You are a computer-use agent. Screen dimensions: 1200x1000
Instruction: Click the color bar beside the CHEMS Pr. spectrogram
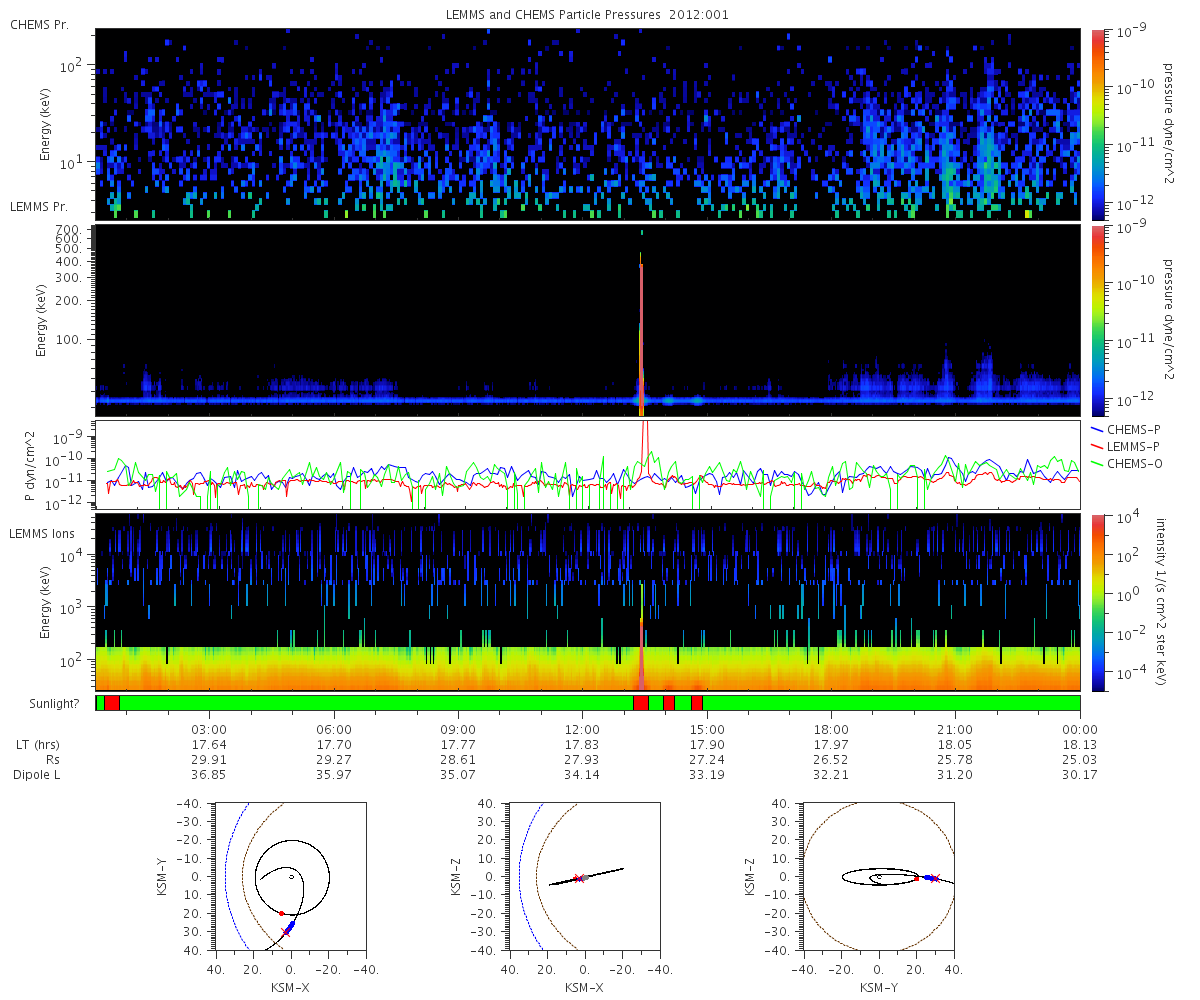[x=1098, y=124]
